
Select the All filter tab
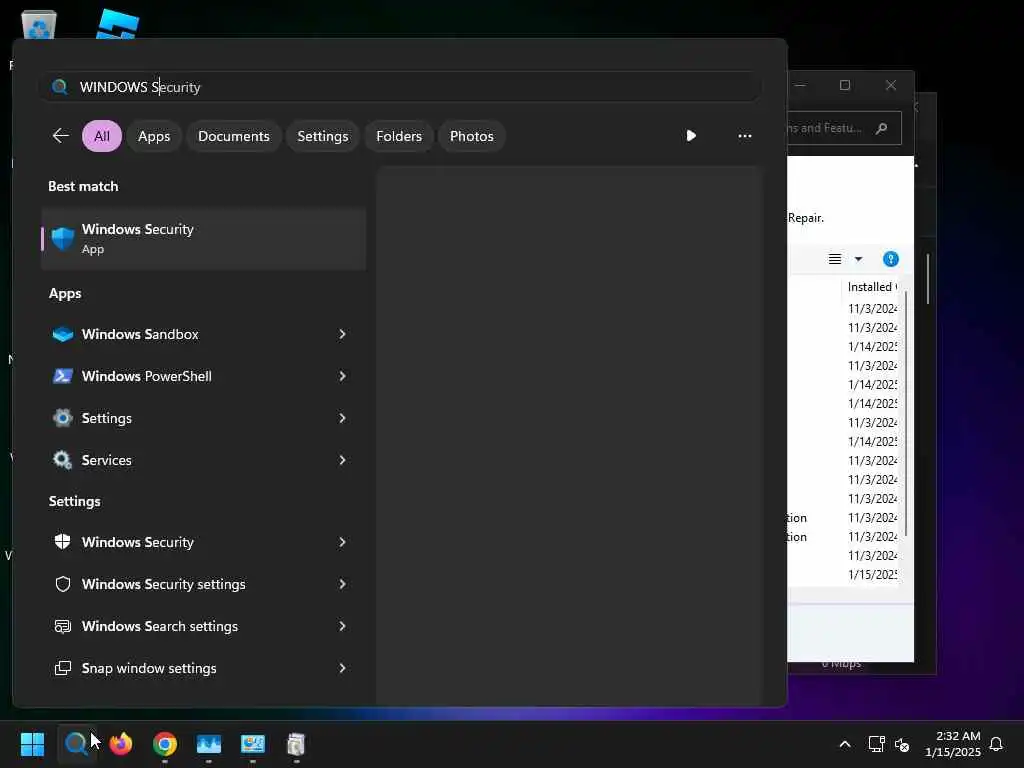tap(102, 136)
